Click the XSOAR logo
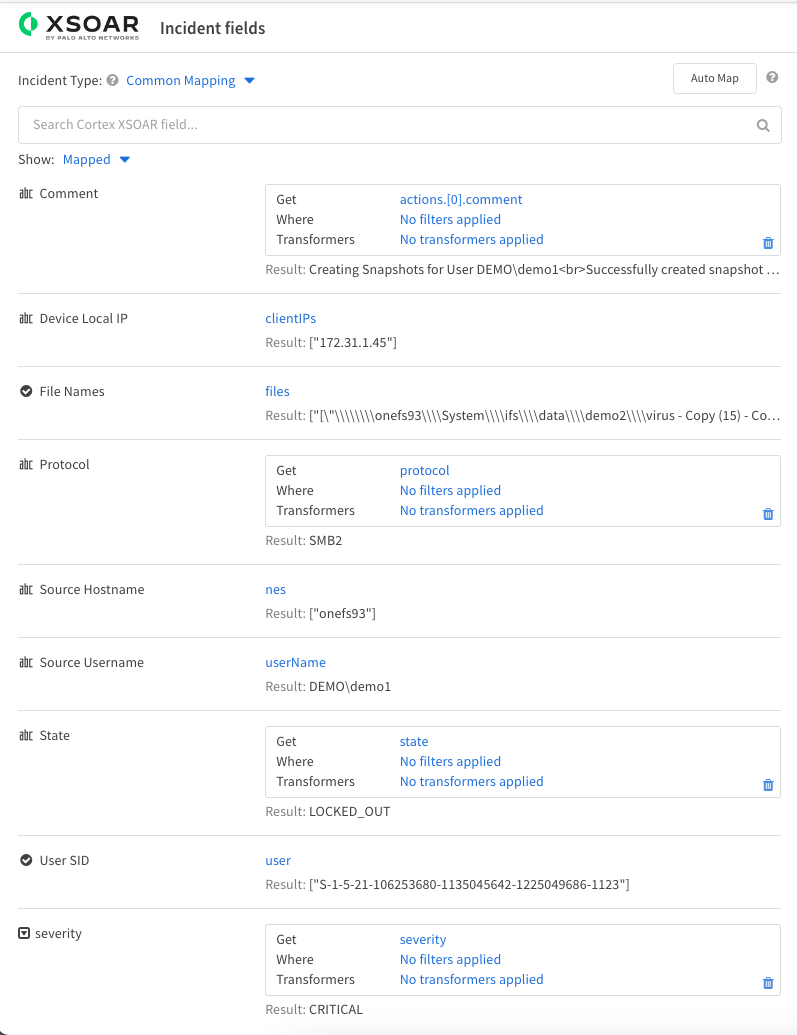 tap(79, 27)
